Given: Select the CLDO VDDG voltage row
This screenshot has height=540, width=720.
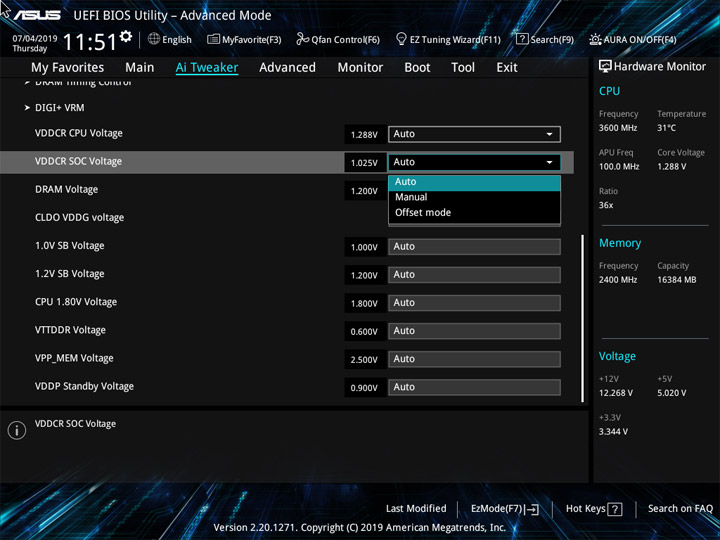Looking at the screenshot, I should [79, 218].
